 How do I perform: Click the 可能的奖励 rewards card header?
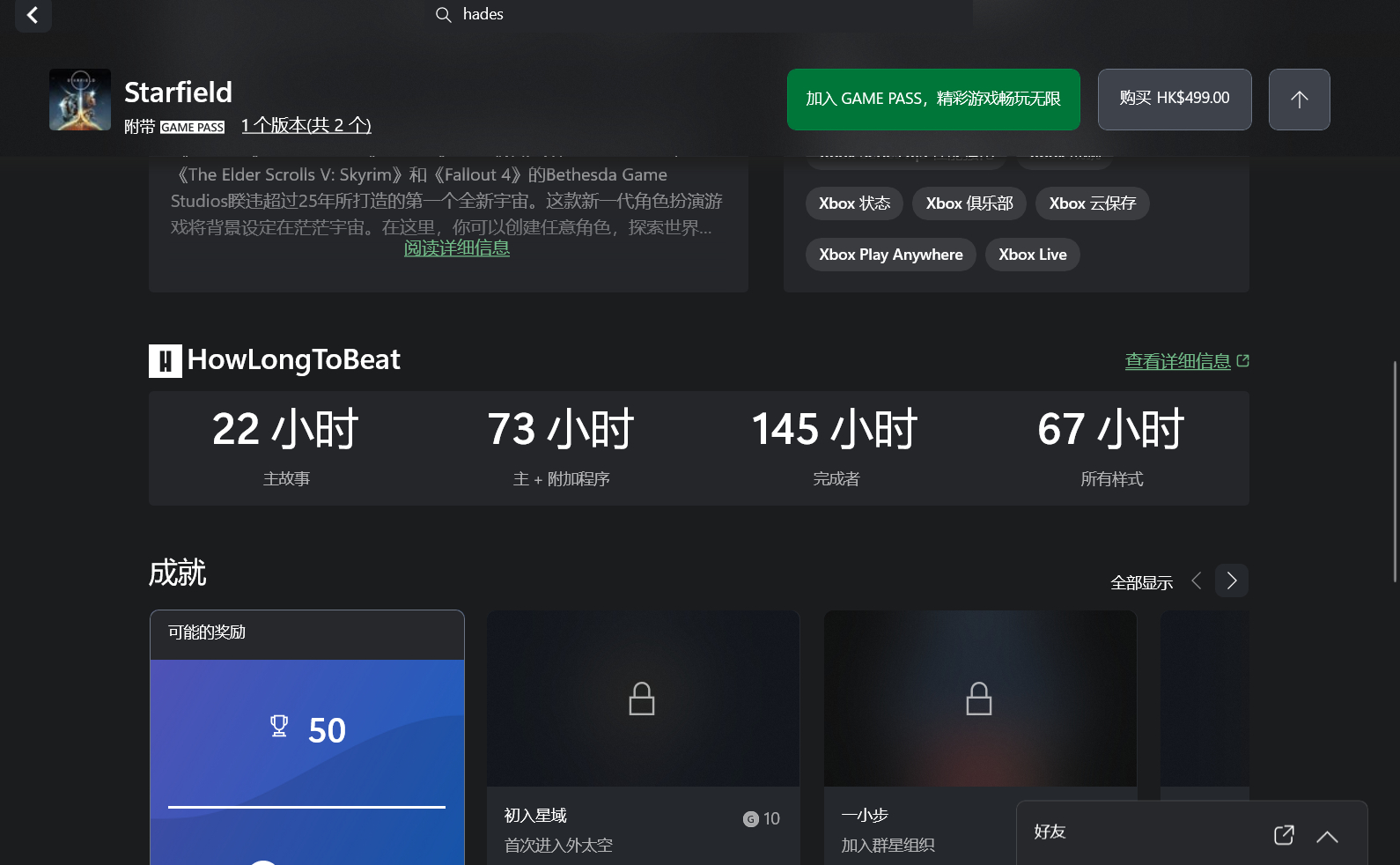click(307, 634)
